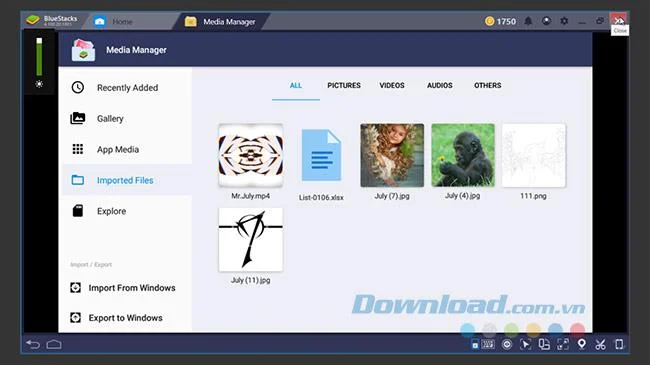Open the keyboard controls icon
Viewport: 650px width, 365px height.
tap(488, 344)
